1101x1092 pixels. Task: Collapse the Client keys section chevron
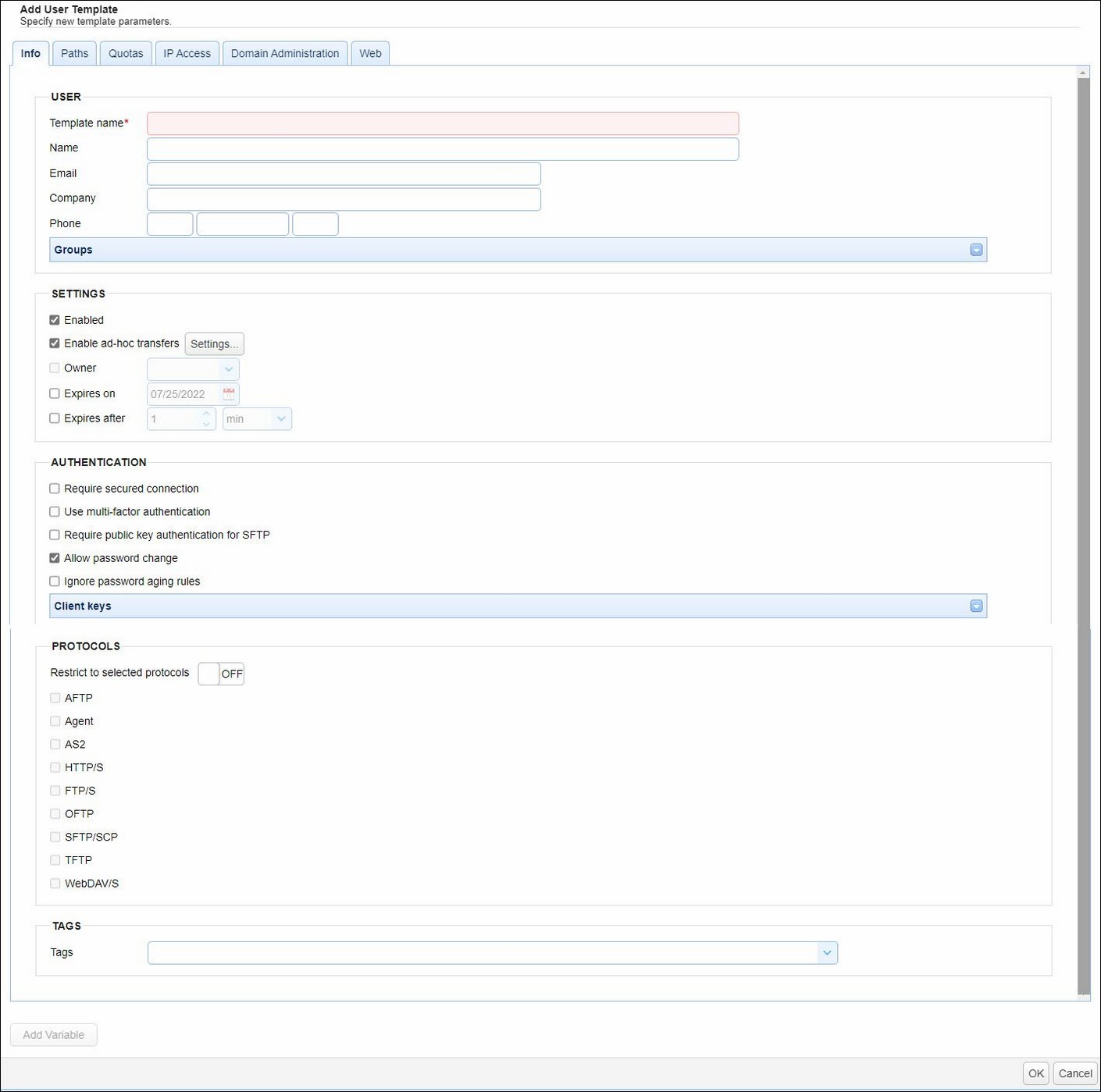[x=975, y=605]
